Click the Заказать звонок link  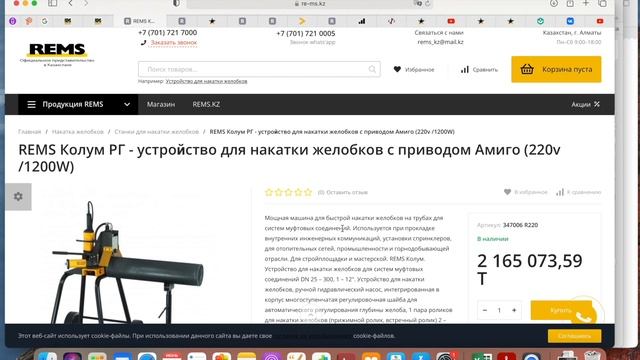pyautogui.click(x=173, y=42)
